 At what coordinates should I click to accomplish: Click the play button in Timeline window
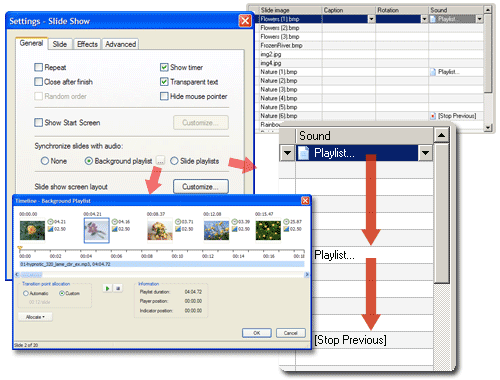point(107,288)
